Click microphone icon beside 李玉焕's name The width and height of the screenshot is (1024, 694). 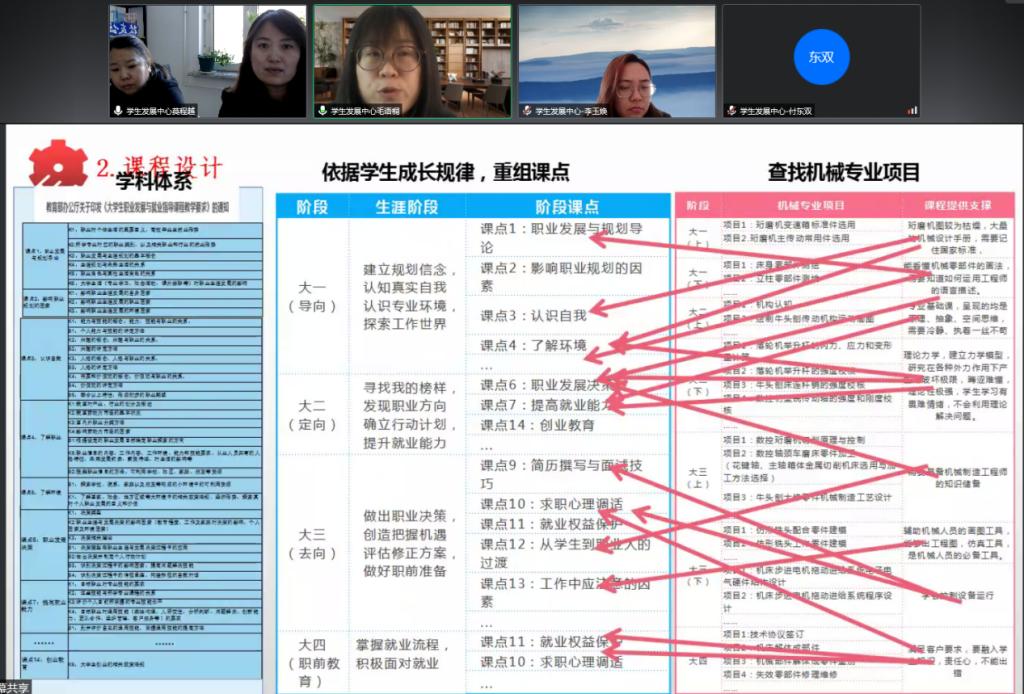(527, 111)
